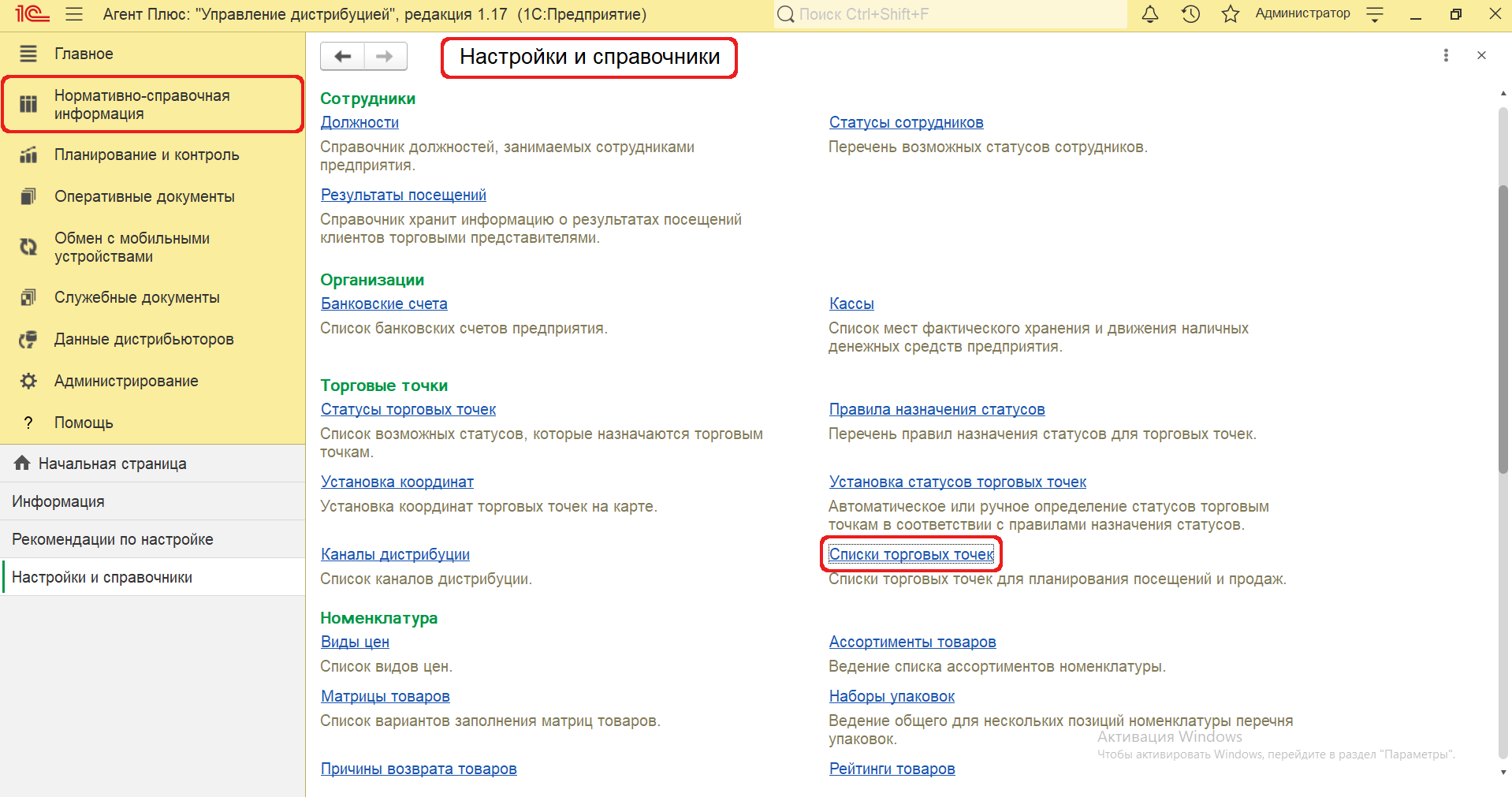Click Данные дистрибьюторов icon

28,339
